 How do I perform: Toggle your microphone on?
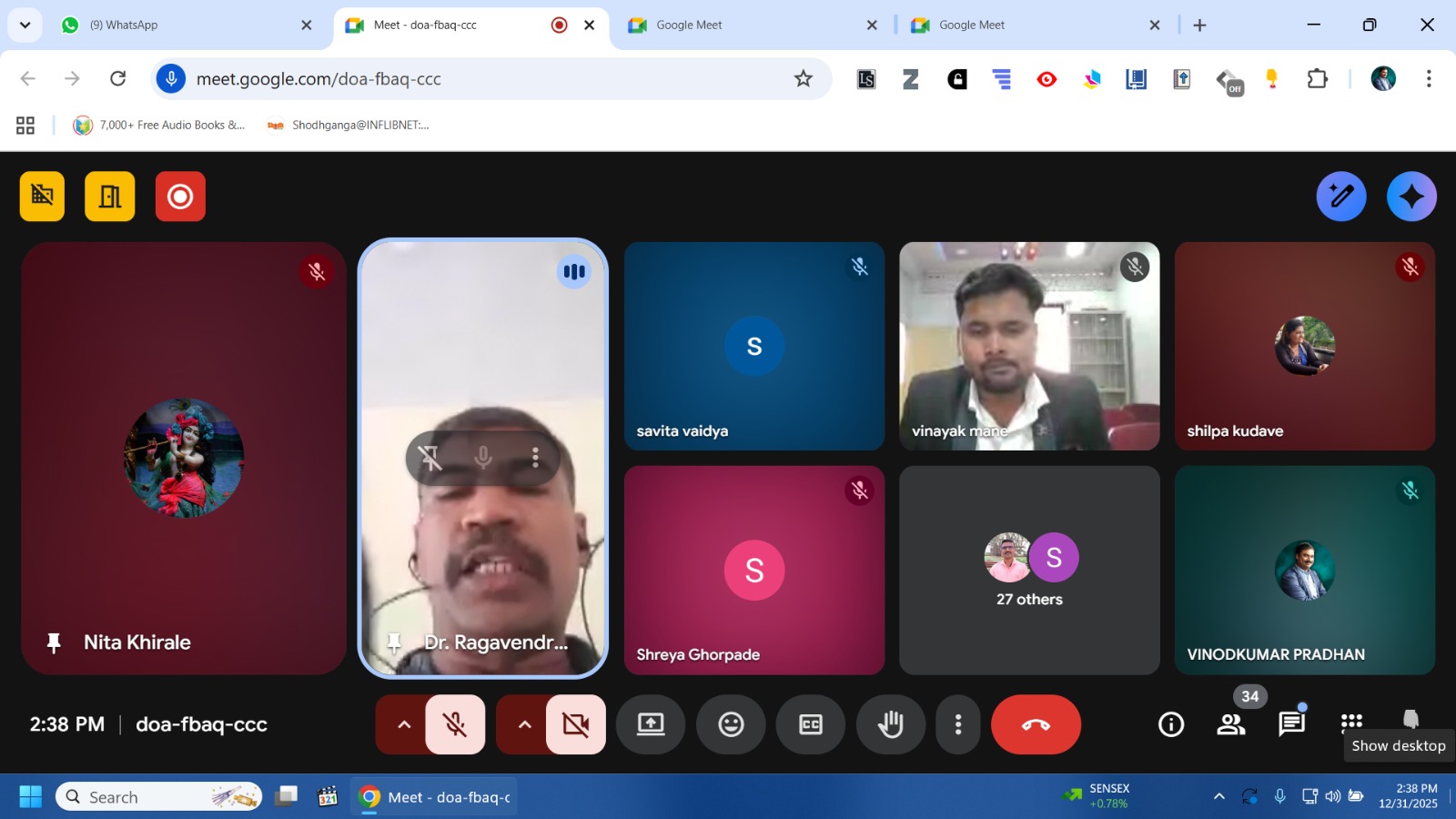(455, 724)
